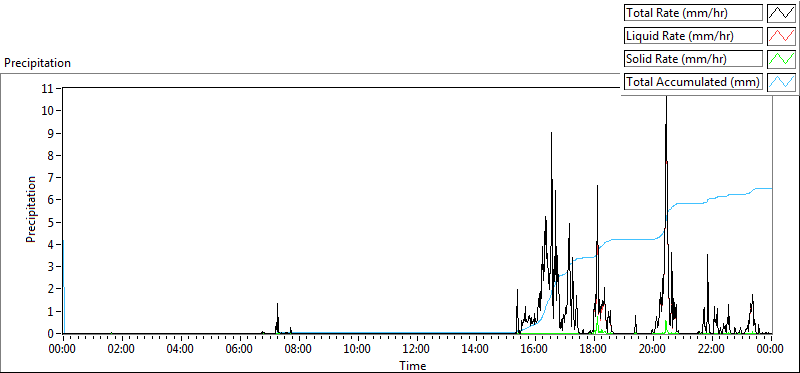
Task: Click the Liquid Rate red line-style icon
Action: 781,35
